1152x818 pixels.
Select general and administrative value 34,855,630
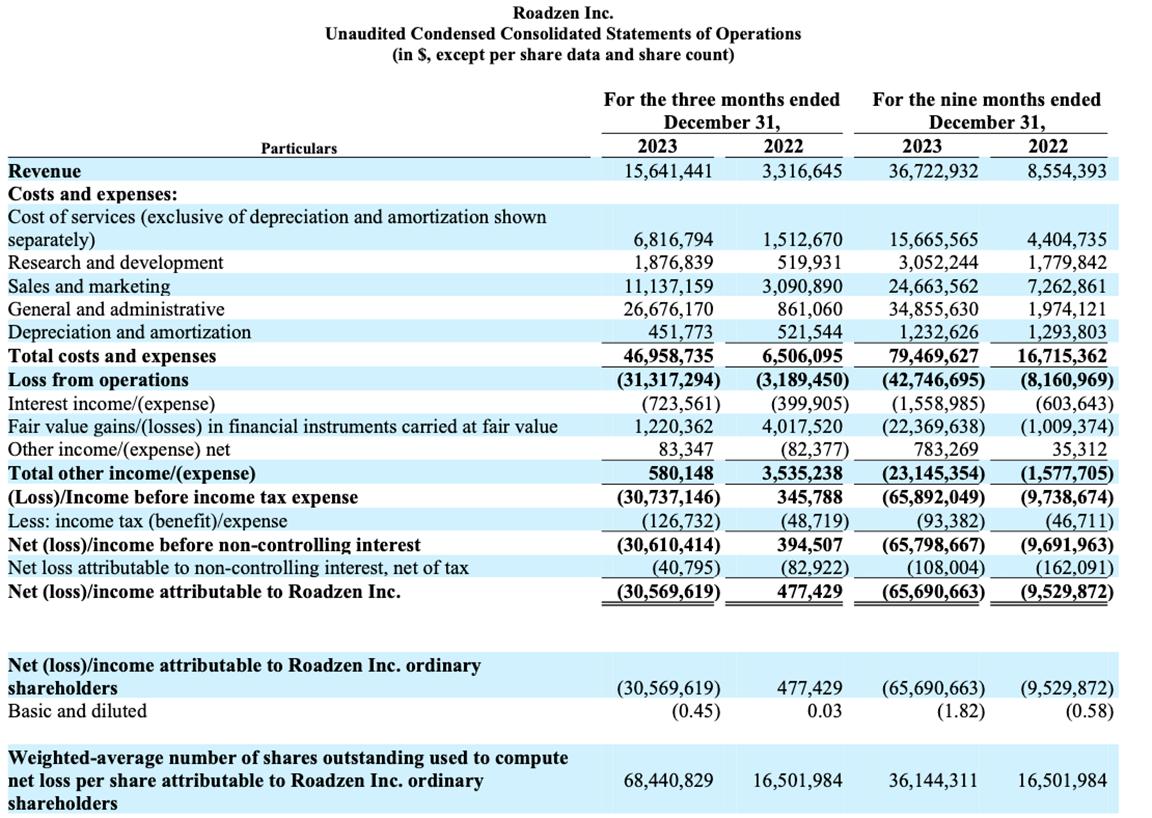click(934, 309)
